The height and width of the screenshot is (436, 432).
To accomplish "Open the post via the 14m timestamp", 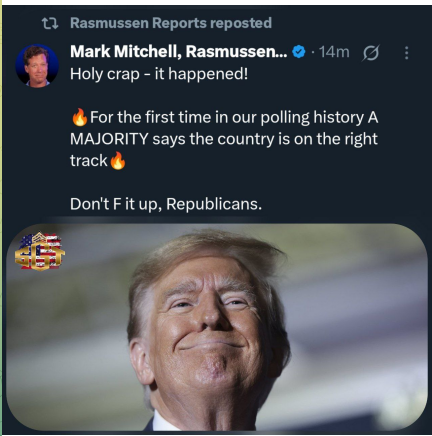I will [334, 52].
